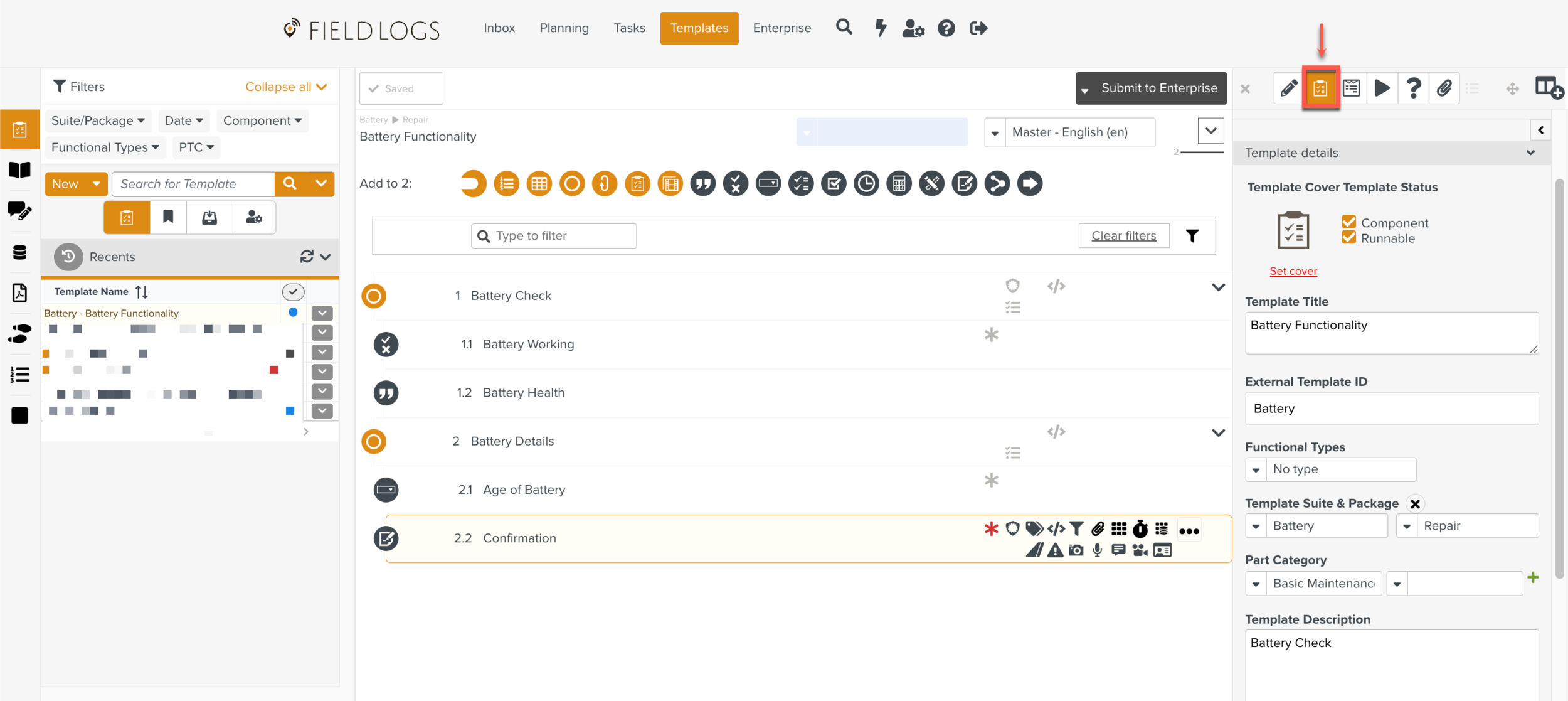
Task: Add a Part Category with green plus
Action: coord(1533,577)
